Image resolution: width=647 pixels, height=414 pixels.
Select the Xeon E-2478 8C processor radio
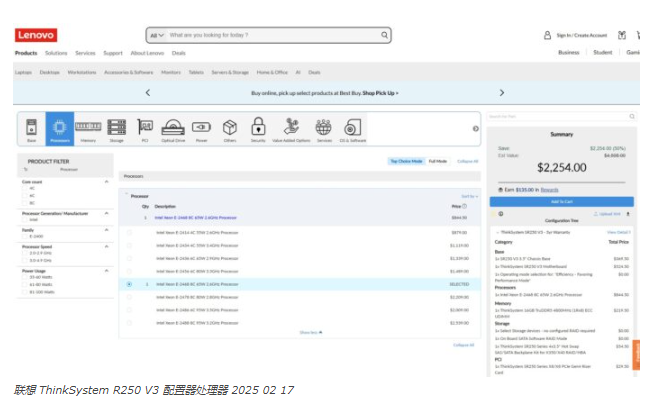coord(129,297)
